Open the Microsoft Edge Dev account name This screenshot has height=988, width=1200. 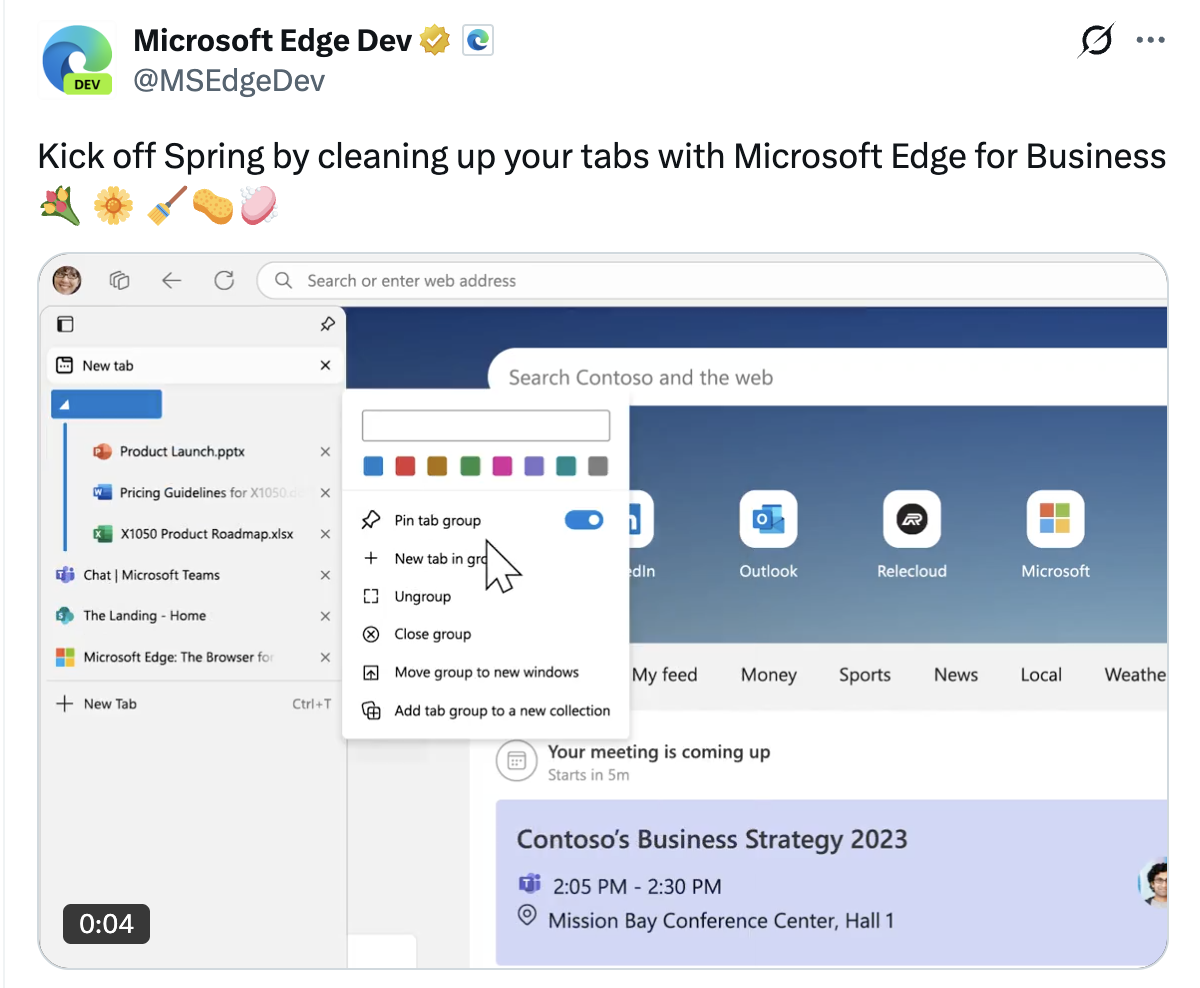tap(272, 41)
